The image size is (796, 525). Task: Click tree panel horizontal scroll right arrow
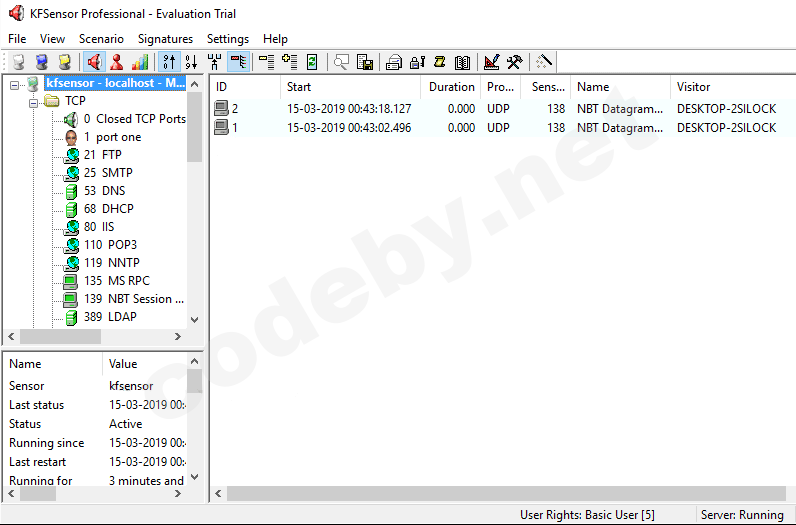[x=178, y=336]
